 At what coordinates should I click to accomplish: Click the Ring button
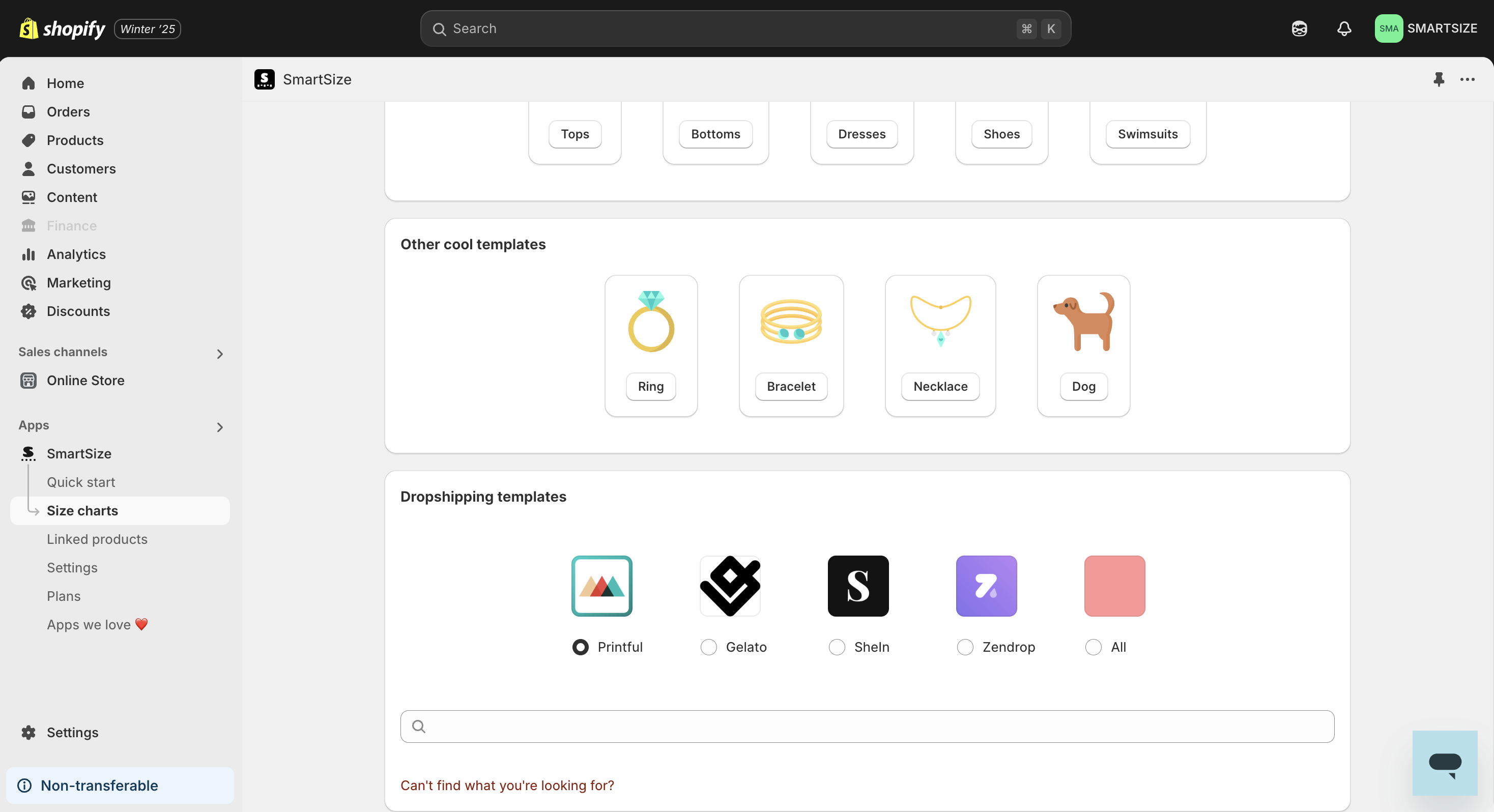pyautogui.click(x=651, y=386)
